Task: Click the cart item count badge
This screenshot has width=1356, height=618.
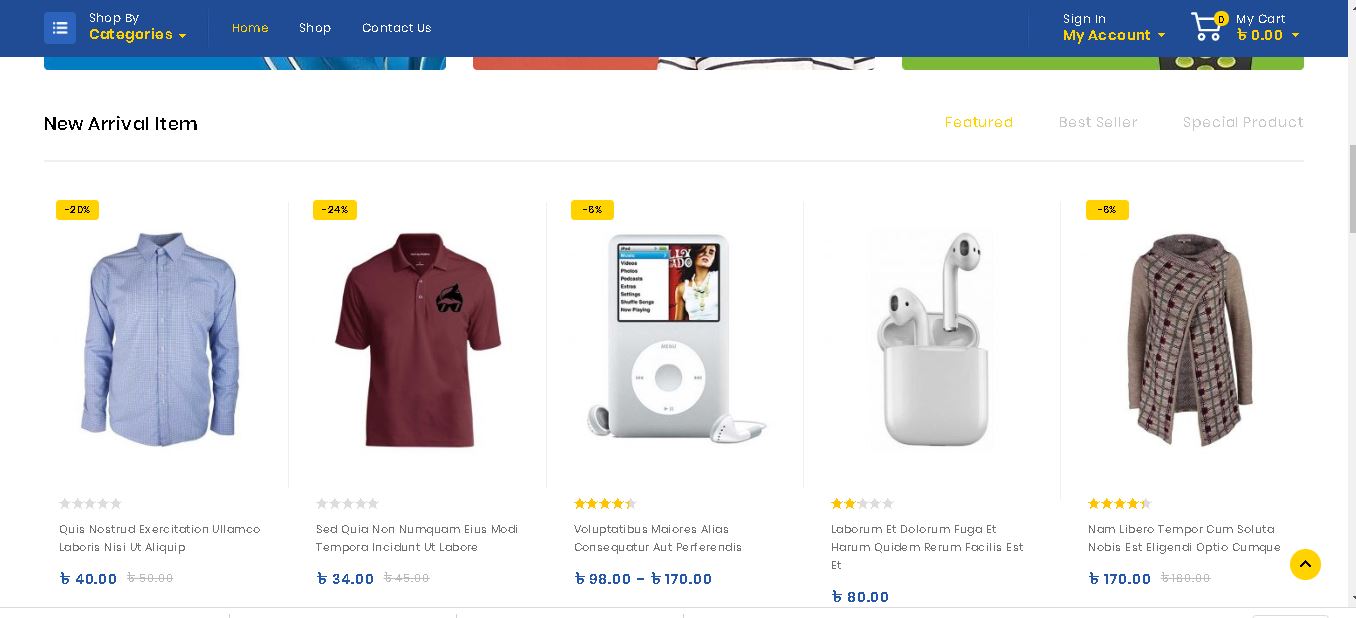Action: coord(1221,19)
